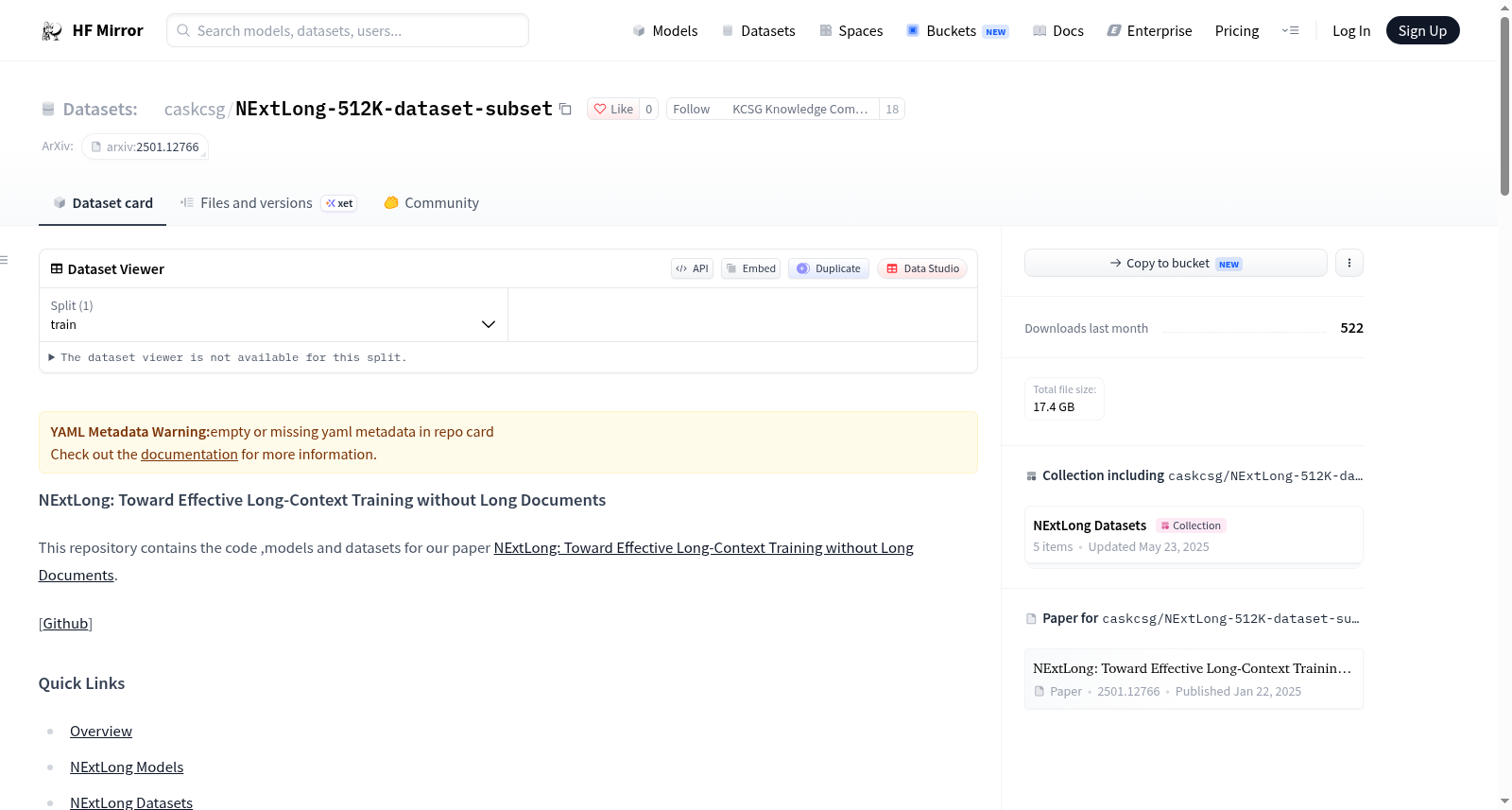The image size is (1512, 810).
Task: Expand the dataset viewer unavailable message
Action: point(228,357)
